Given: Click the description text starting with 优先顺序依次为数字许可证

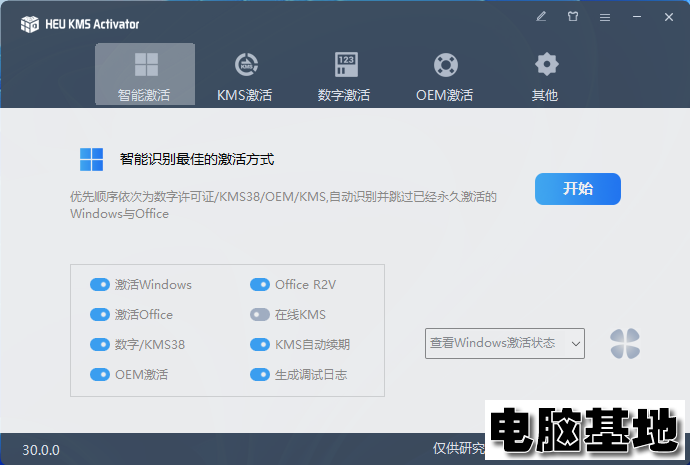Looking at the screenshot, I should (283, 205).
